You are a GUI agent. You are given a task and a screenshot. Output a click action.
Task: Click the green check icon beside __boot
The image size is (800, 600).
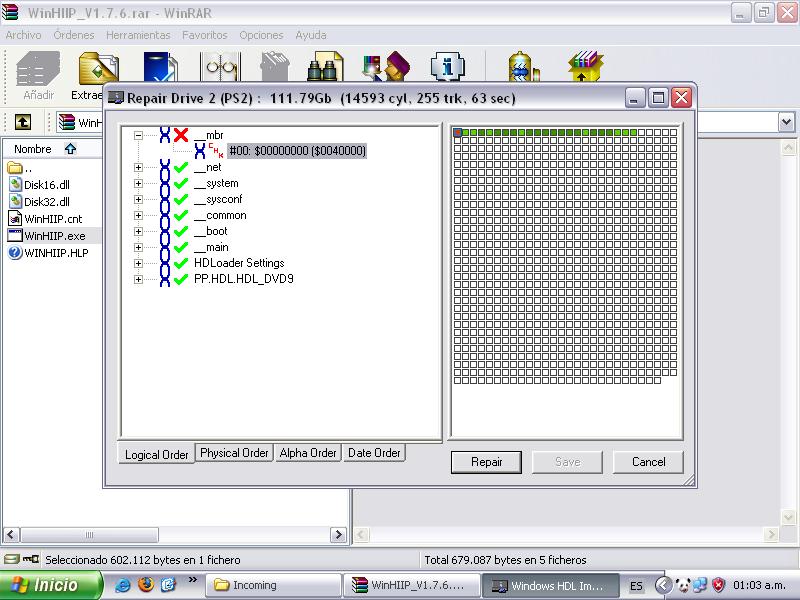(181, 231)
